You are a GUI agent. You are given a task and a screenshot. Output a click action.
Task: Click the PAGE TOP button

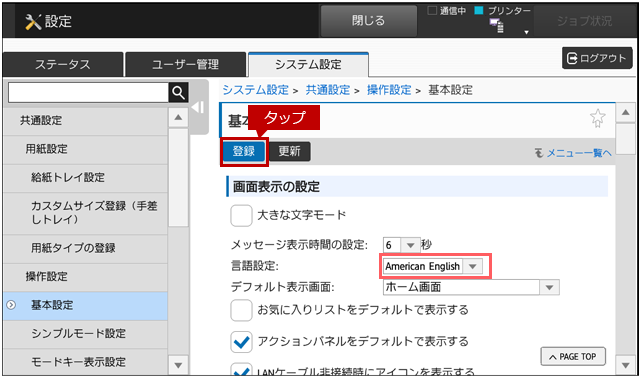click(573, 357)
